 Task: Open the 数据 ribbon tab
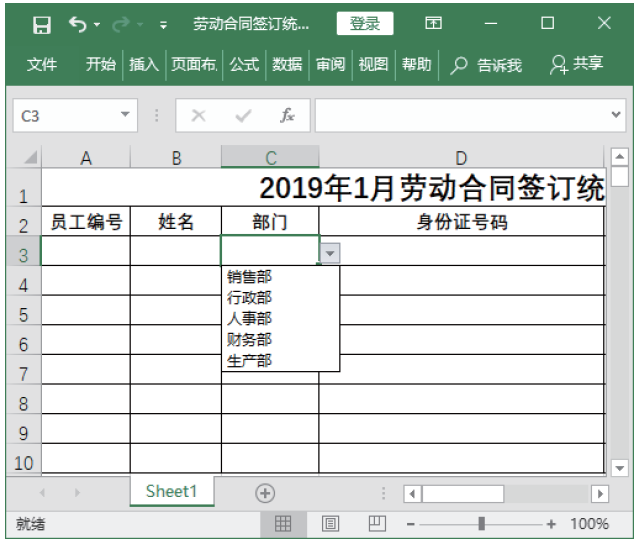pyautogui.click(x=287, y=64)
